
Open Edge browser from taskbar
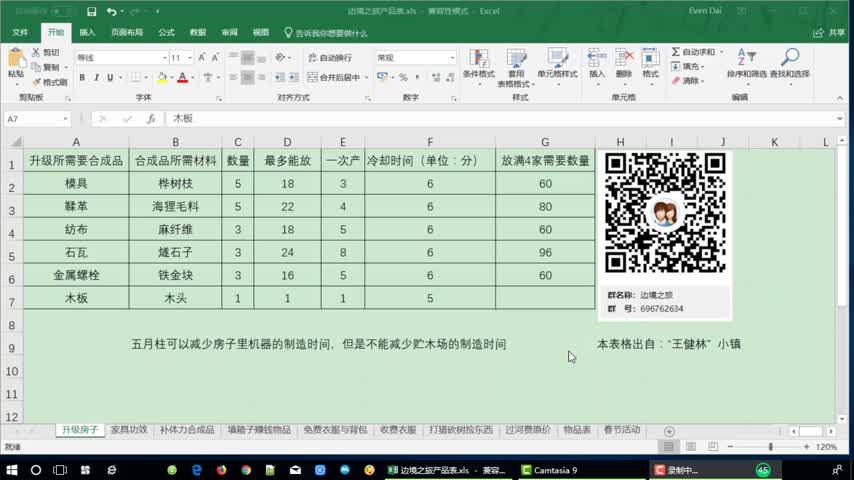pyautogui.click(x=197, y=470)
